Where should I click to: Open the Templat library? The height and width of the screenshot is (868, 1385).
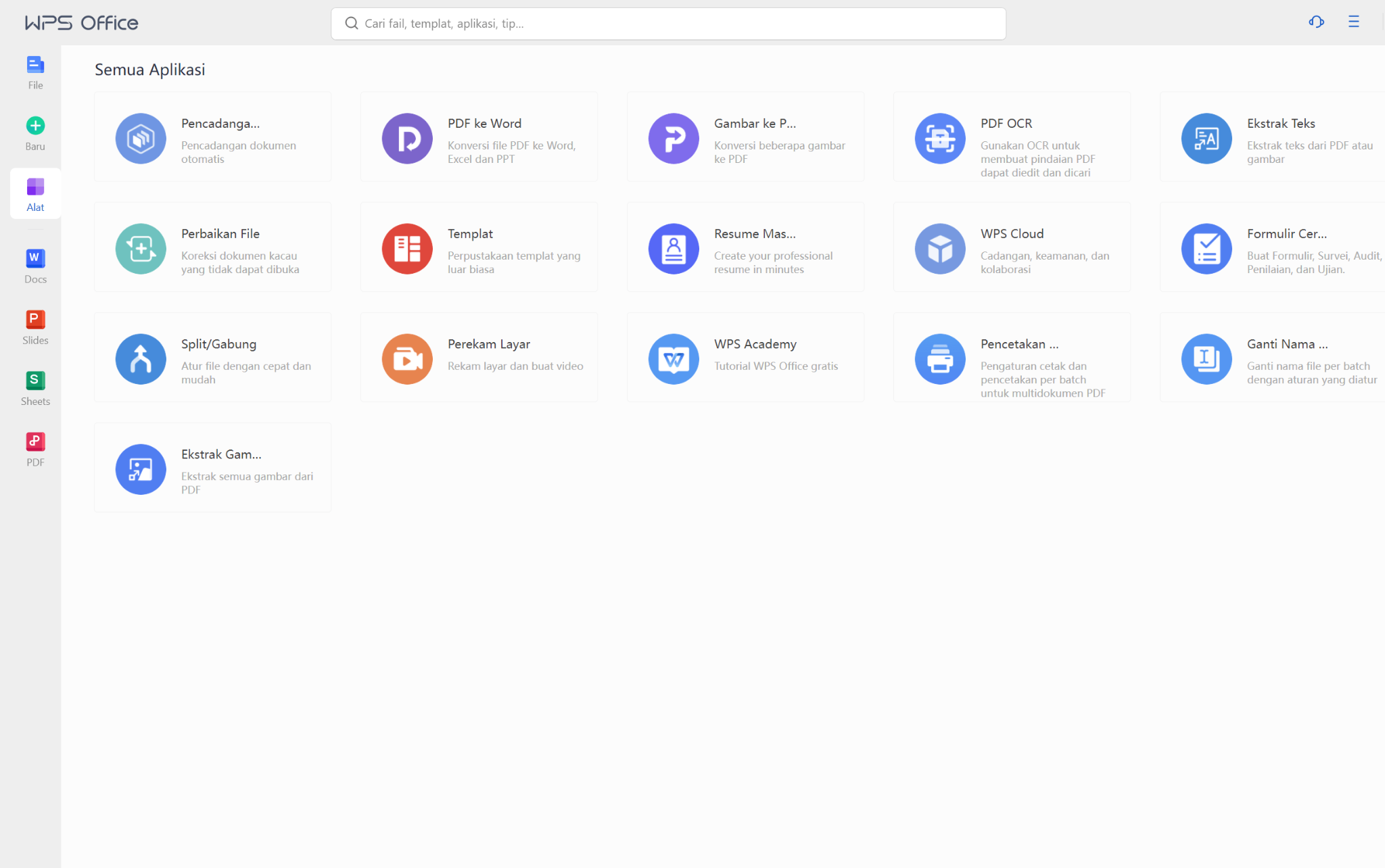coord(478,247)
